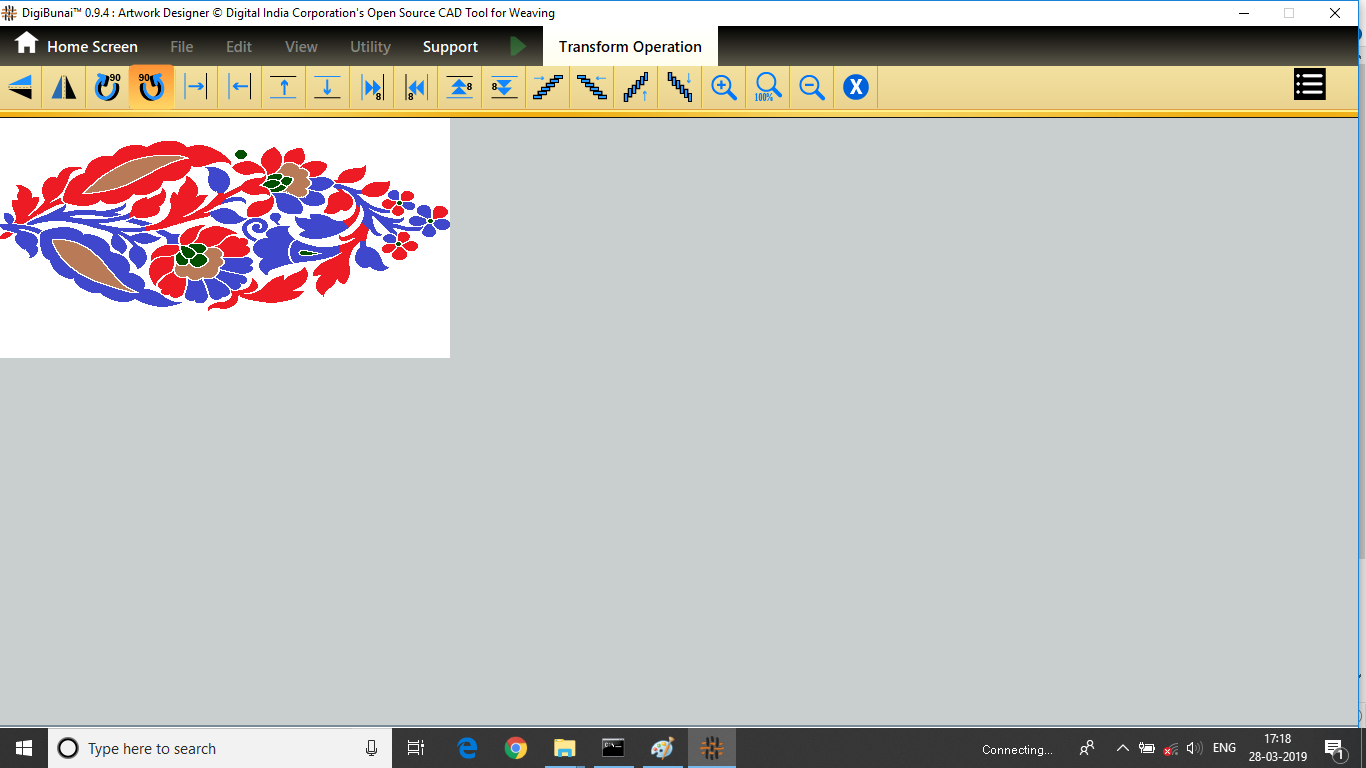Open the Support menu

450,47
